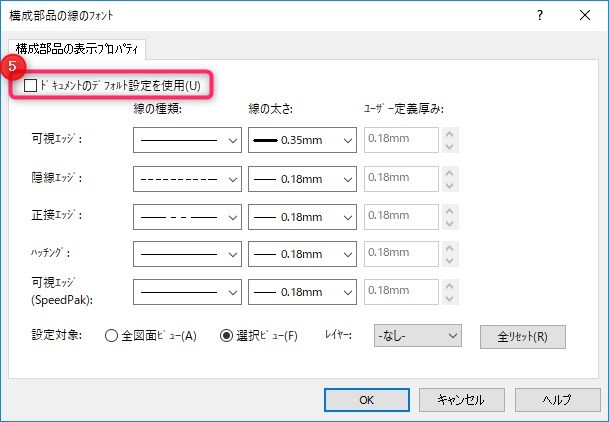Open 隠線エッジ line thickness dropdown
This screenshot has height=422, width=609.
302,178
